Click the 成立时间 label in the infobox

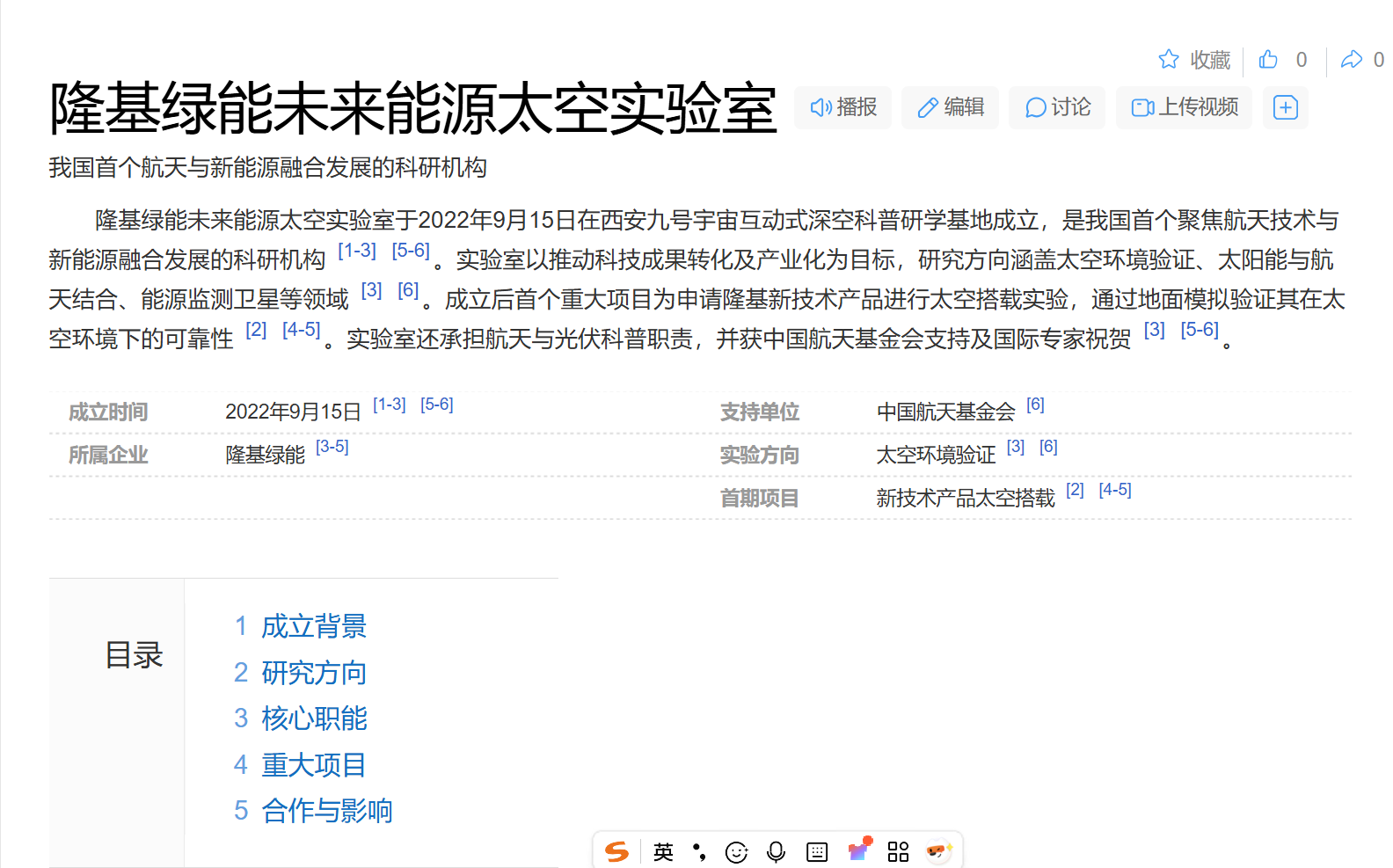(x=108, y=412)
